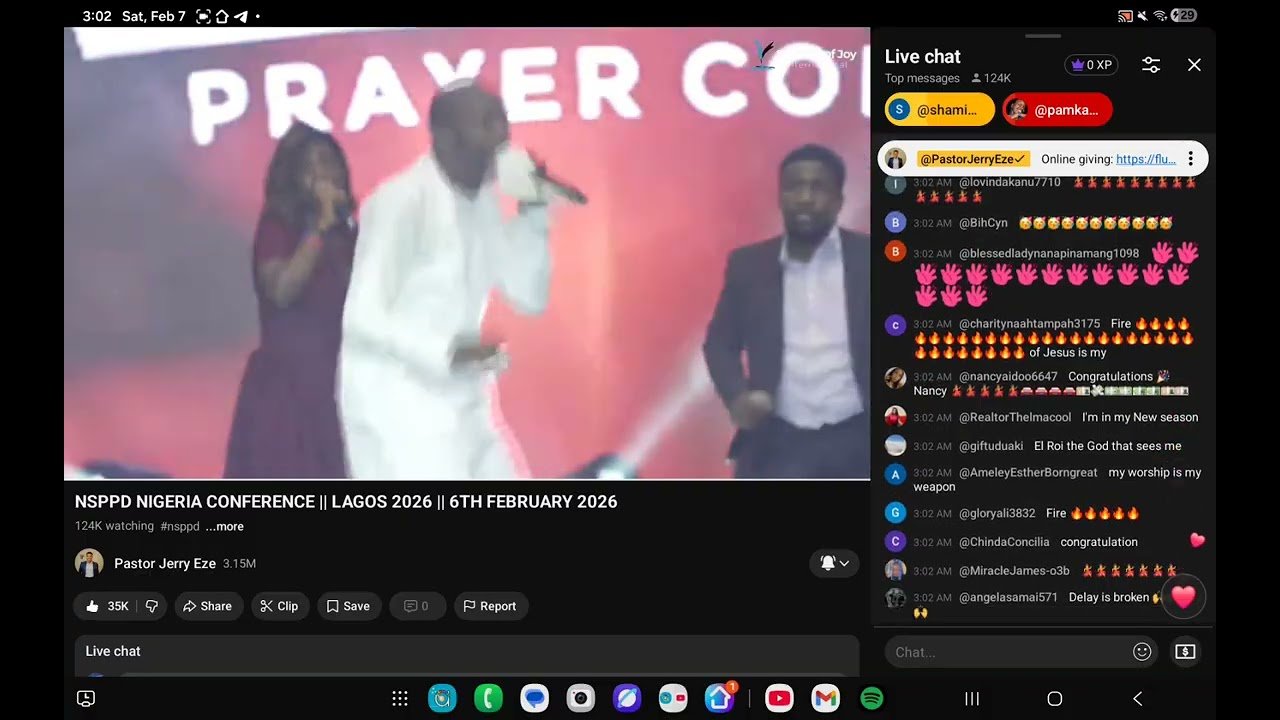This screenshot has height=720, width=1280.
Task: Select message from @gloryali3832
Action: pyautogui.click(x=1044, y=513)
